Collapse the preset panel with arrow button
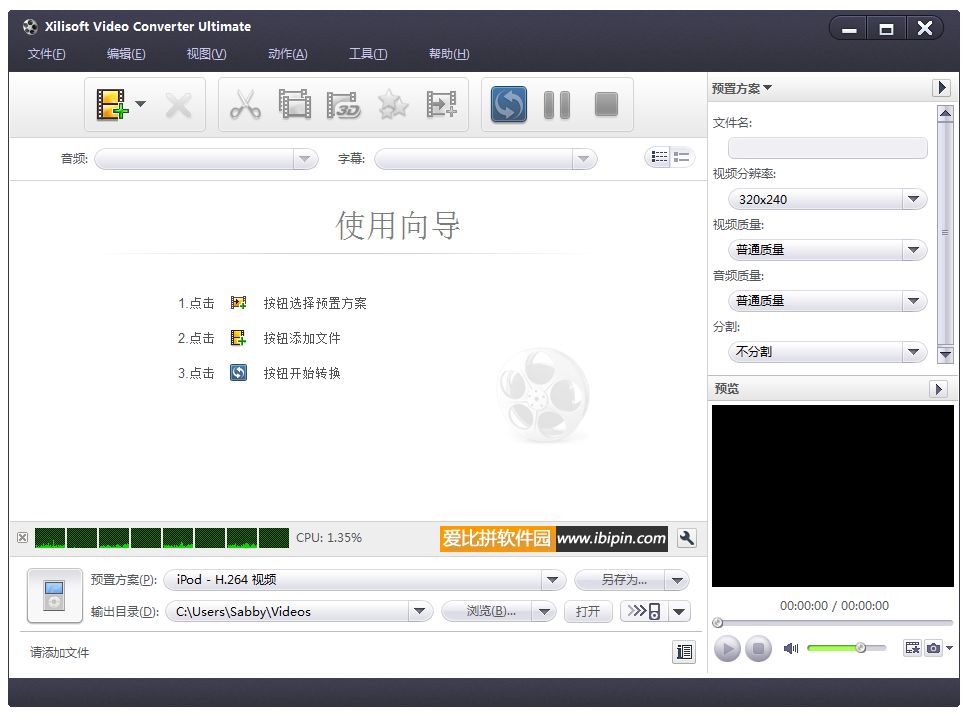967x719 pixels. [941, 88]
